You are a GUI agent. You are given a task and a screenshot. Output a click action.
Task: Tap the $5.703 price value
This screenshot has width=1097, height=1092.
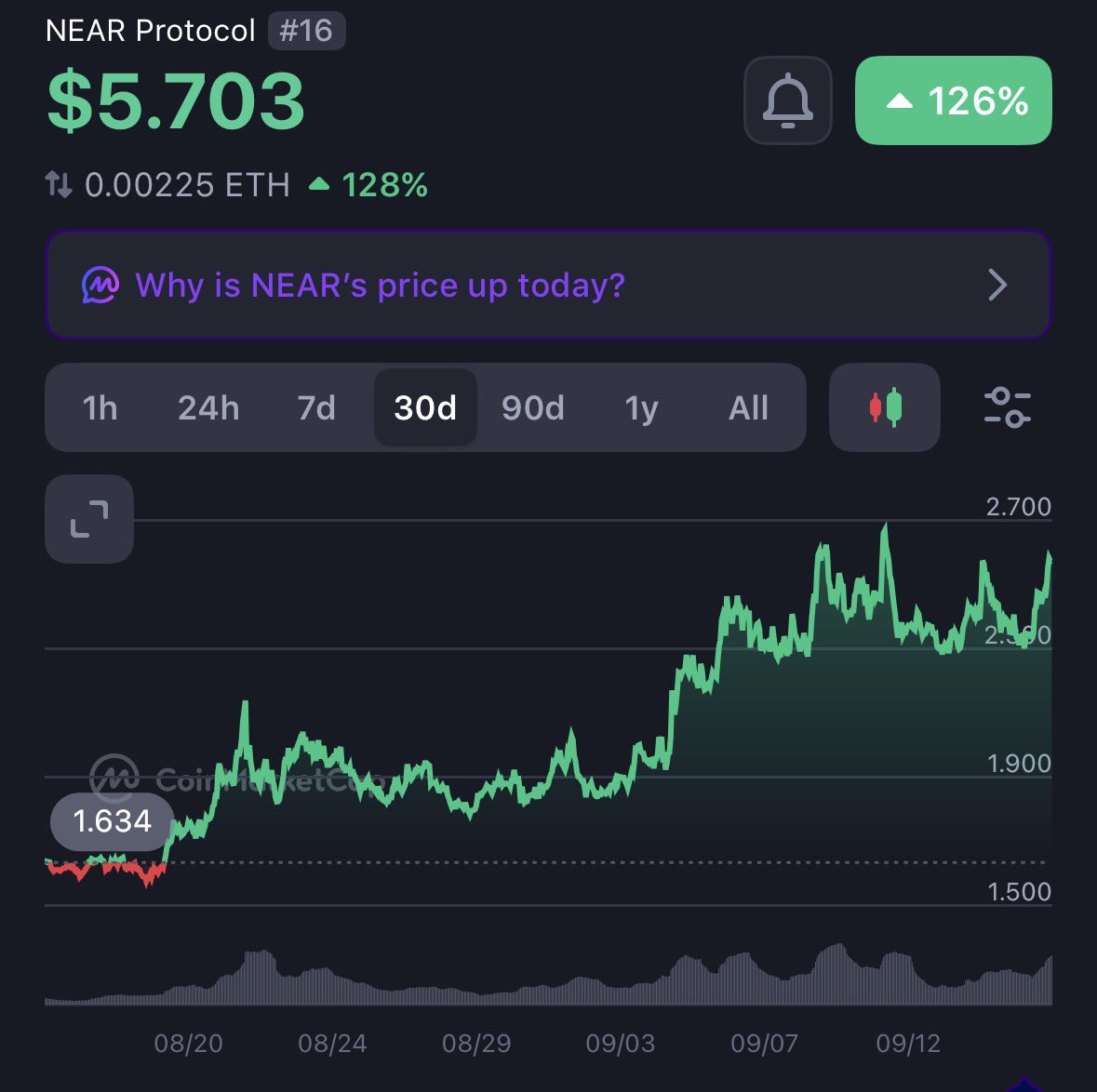176,101
